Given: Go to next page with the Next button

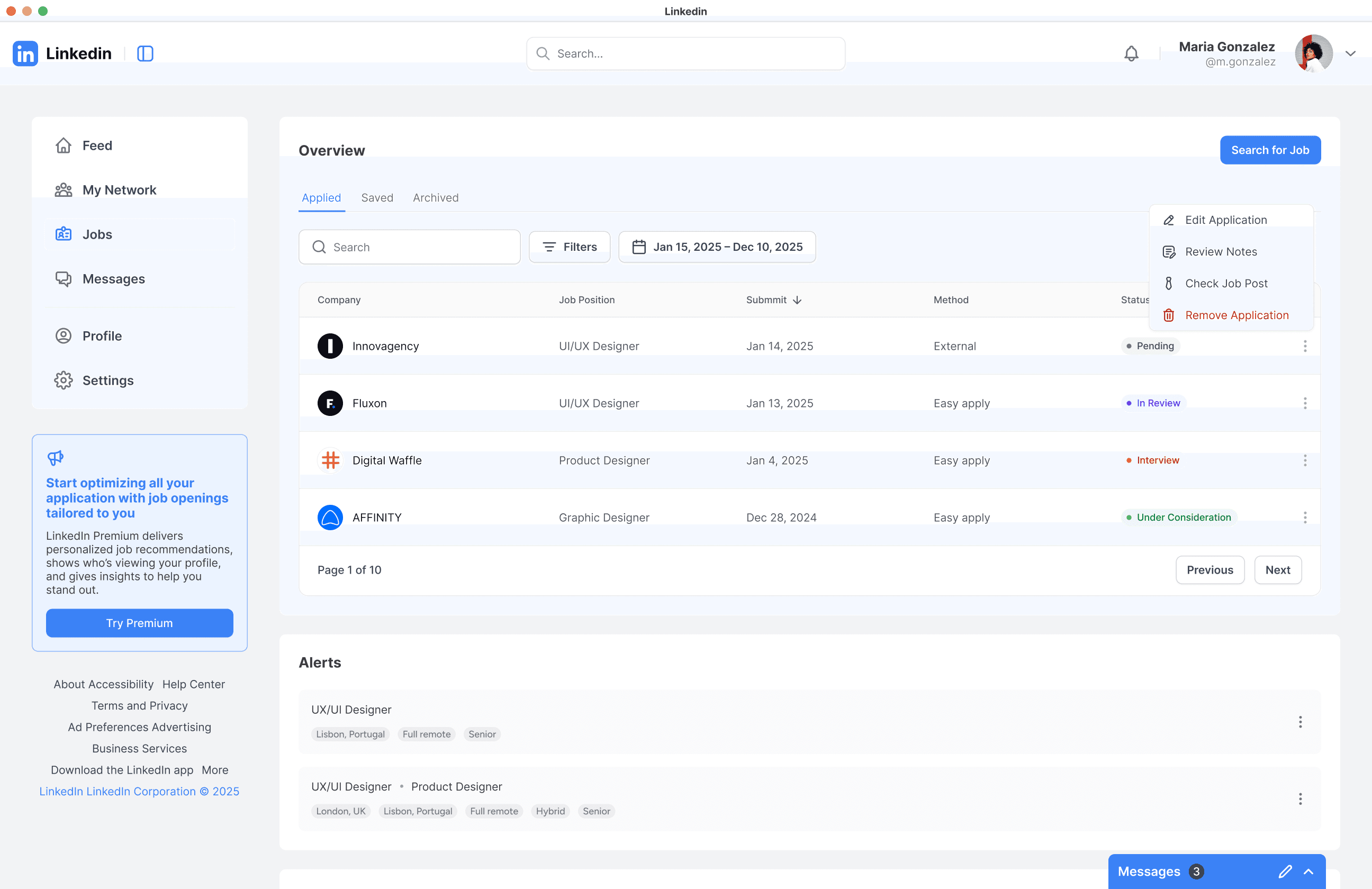Looking at the screenshot, I should pyautogui.click(x=1277, y=570).
